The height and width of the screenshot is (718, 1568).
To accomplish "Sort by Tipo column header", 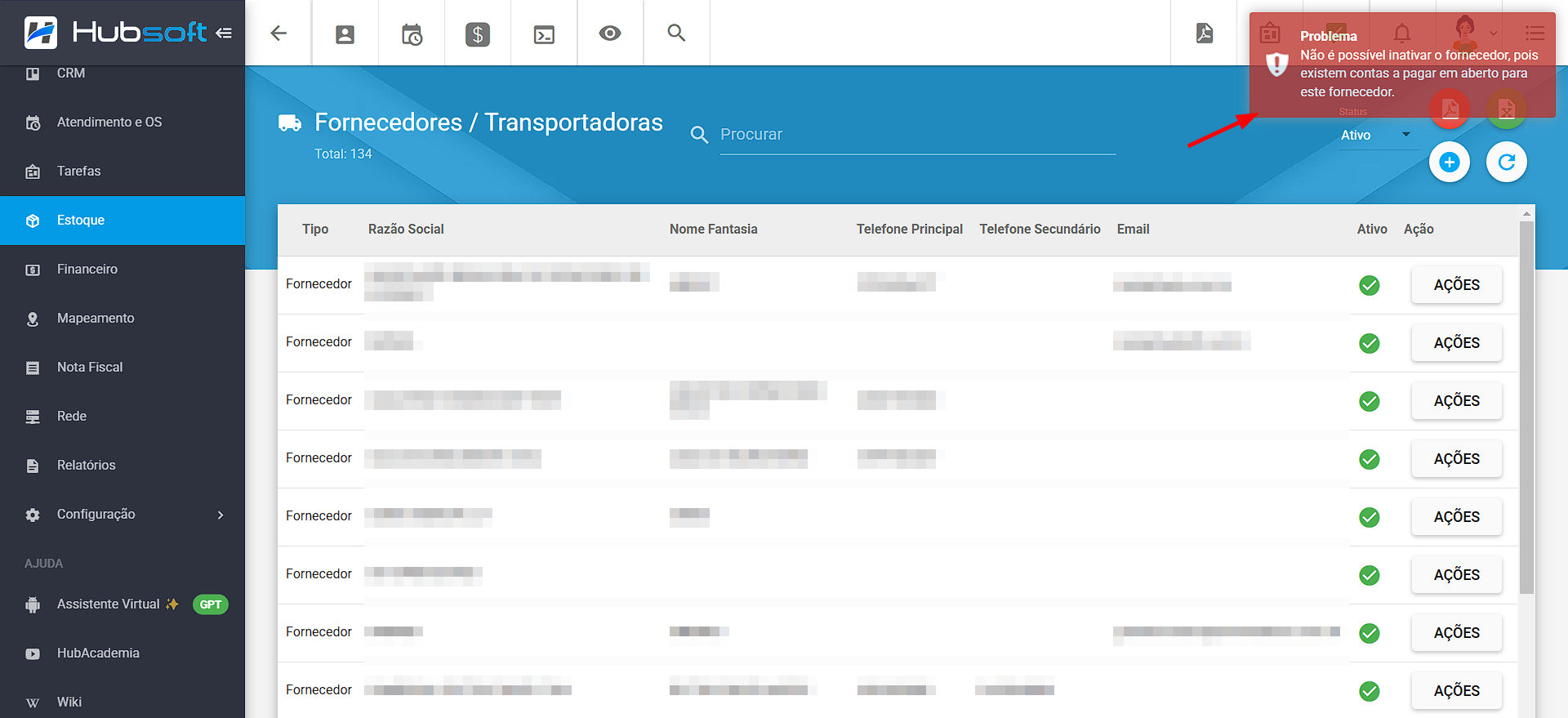I will point(315,230).
